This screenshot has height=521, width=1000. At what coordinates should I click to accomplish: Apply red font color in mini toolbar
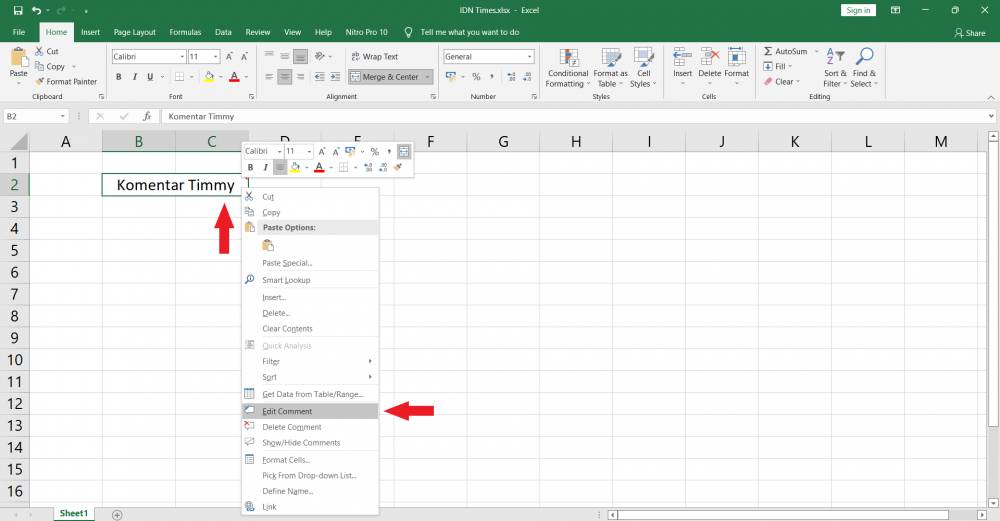[x=320, y=167]
